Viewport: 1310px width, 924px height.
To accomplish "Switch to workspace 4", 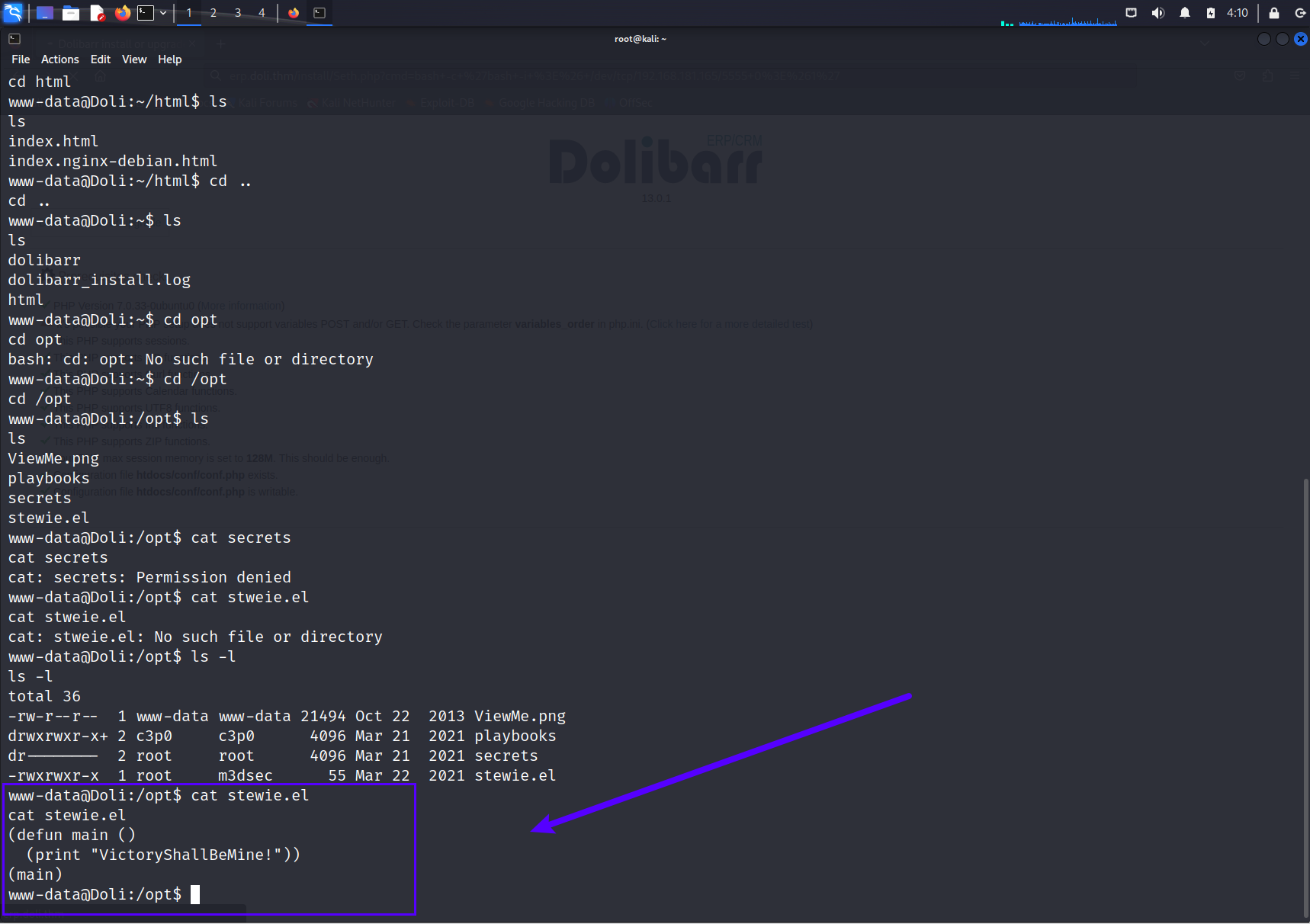I will (x=262, y=13).
